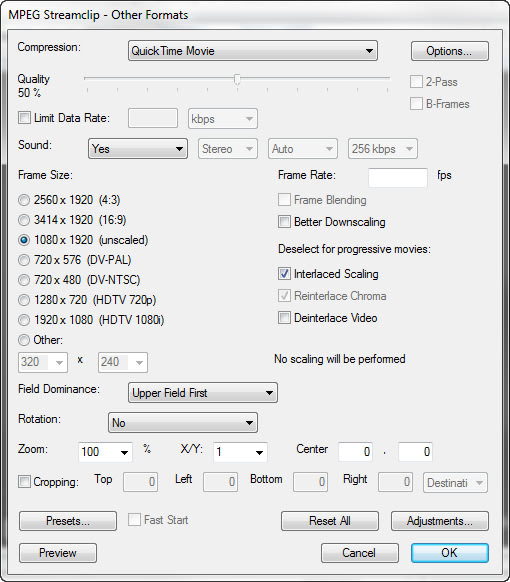This screenshot has height=582, width=510.
Task: Adjust the Quality slider handle
Action: [237, 79]
